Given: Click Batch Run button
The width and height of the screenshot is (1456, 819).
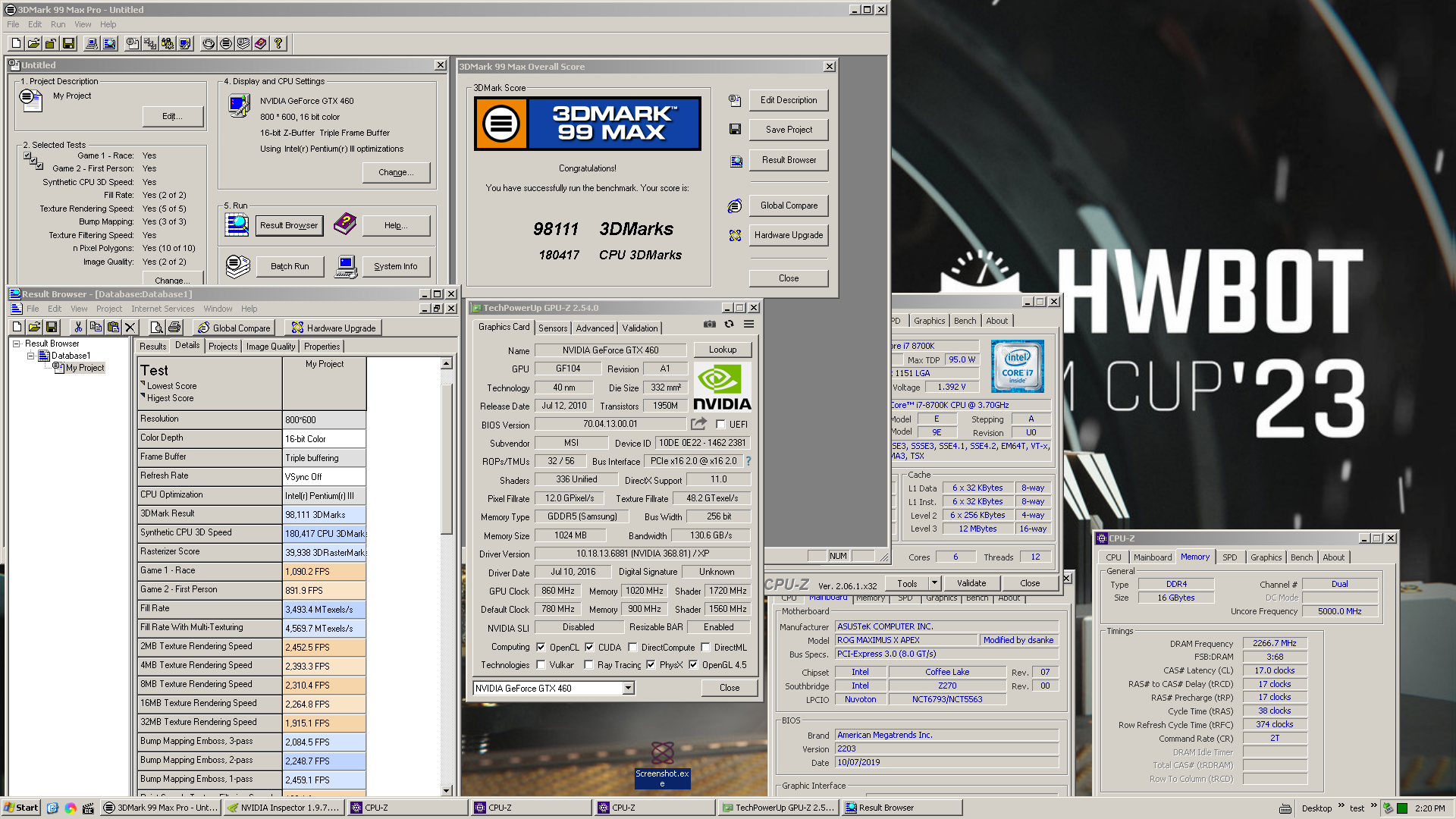Looking at the screenshot, I should coord(290,267).
